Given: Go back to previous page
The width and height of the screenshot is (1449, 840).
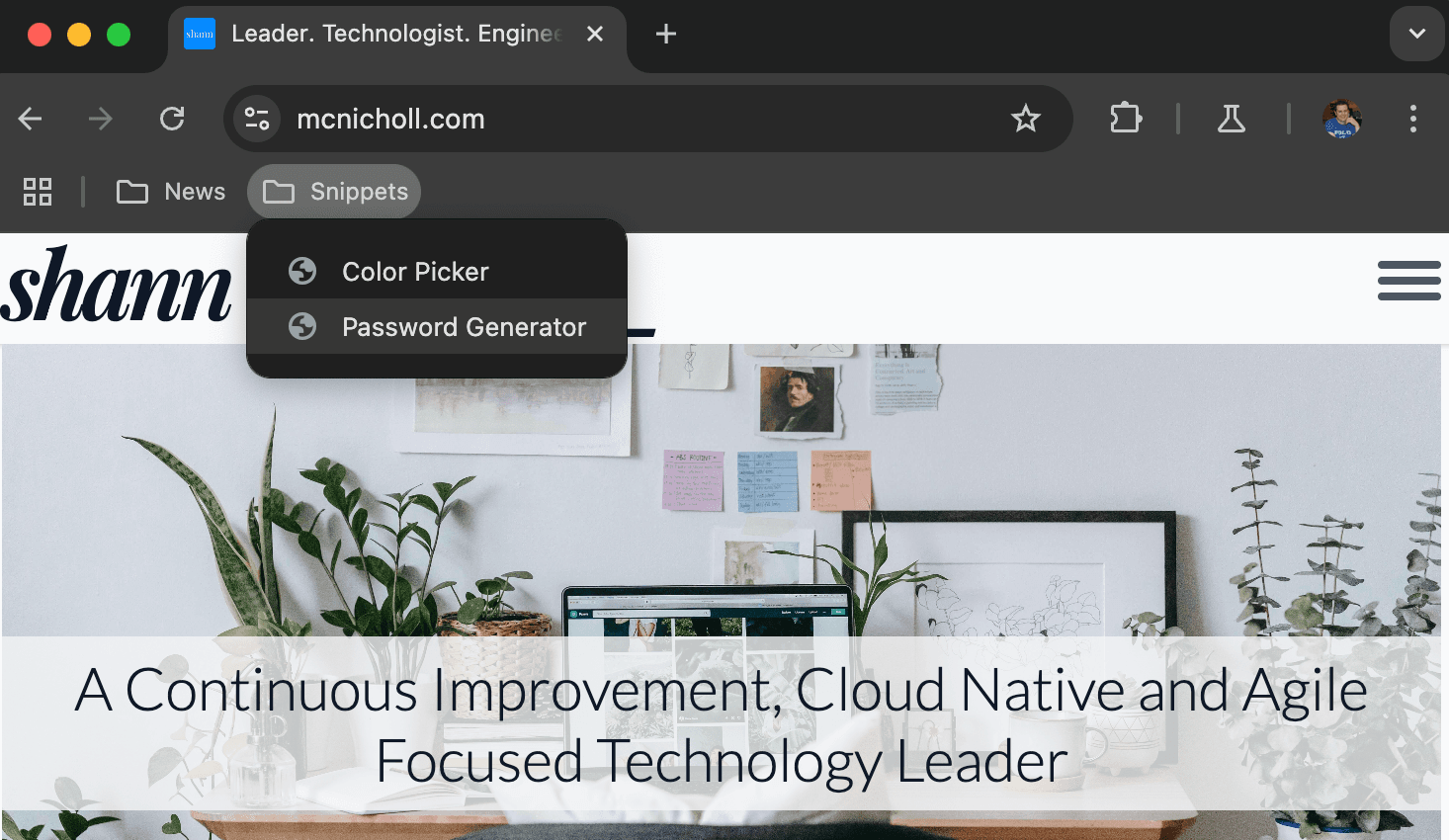Looking at the screenshot, I should 31,120.
